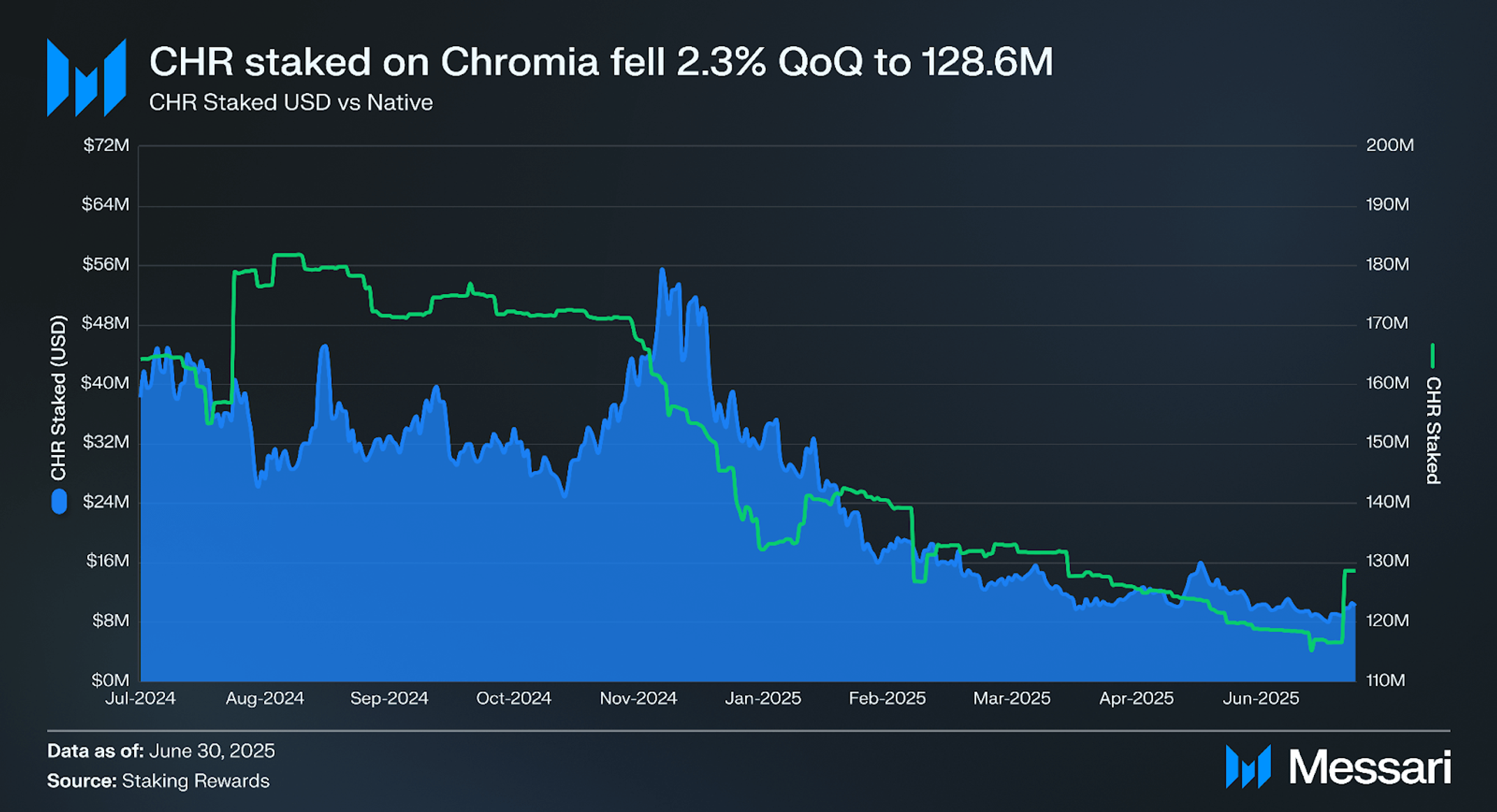This screenshot has width=1497, height=812.
Task: Click the Messari wordmark at bottom right
Action: (x=1370, y=767)
